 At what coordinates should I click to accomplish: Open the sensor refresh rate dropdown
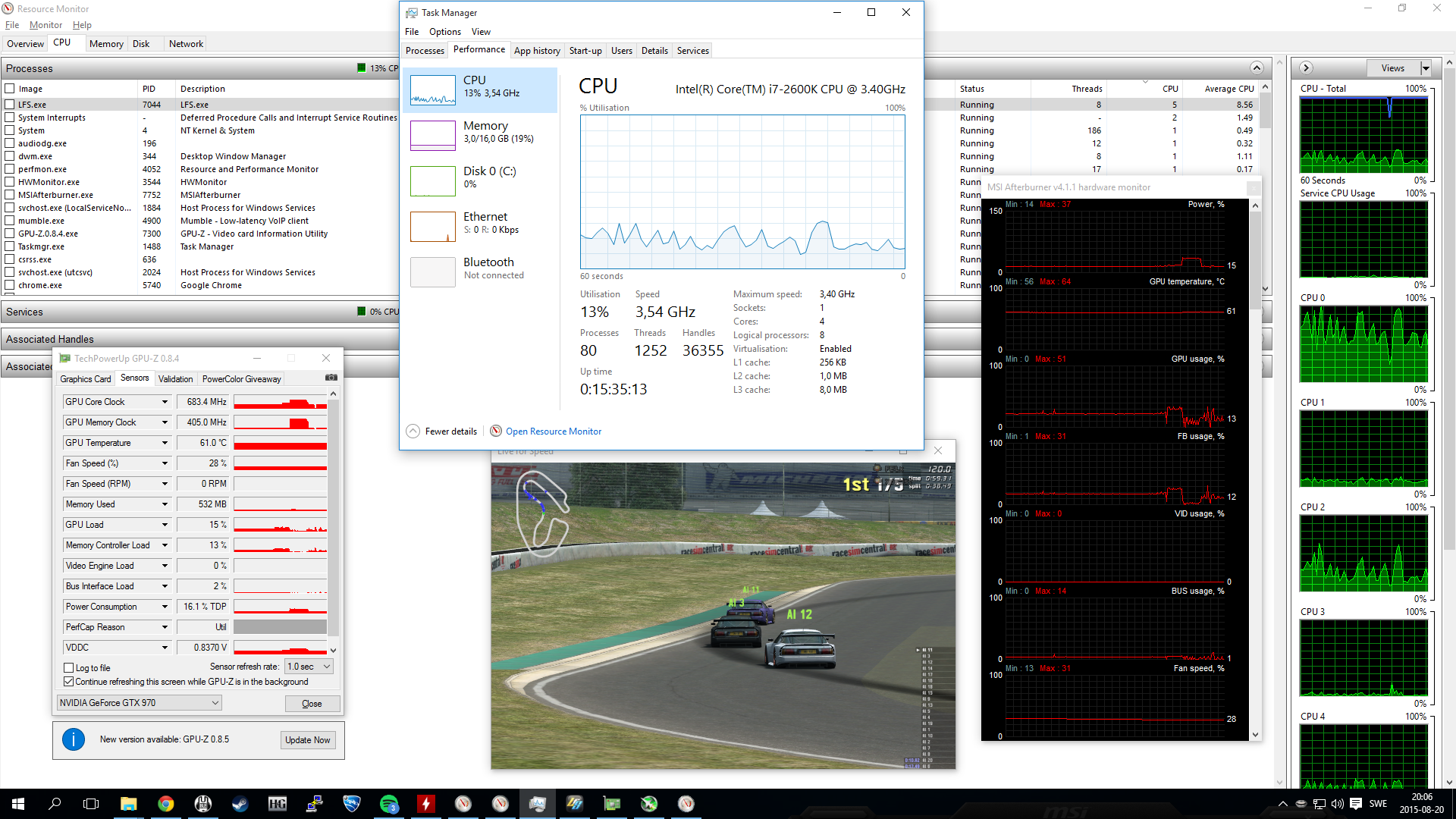pyautogui.click(x=309, y=667)
